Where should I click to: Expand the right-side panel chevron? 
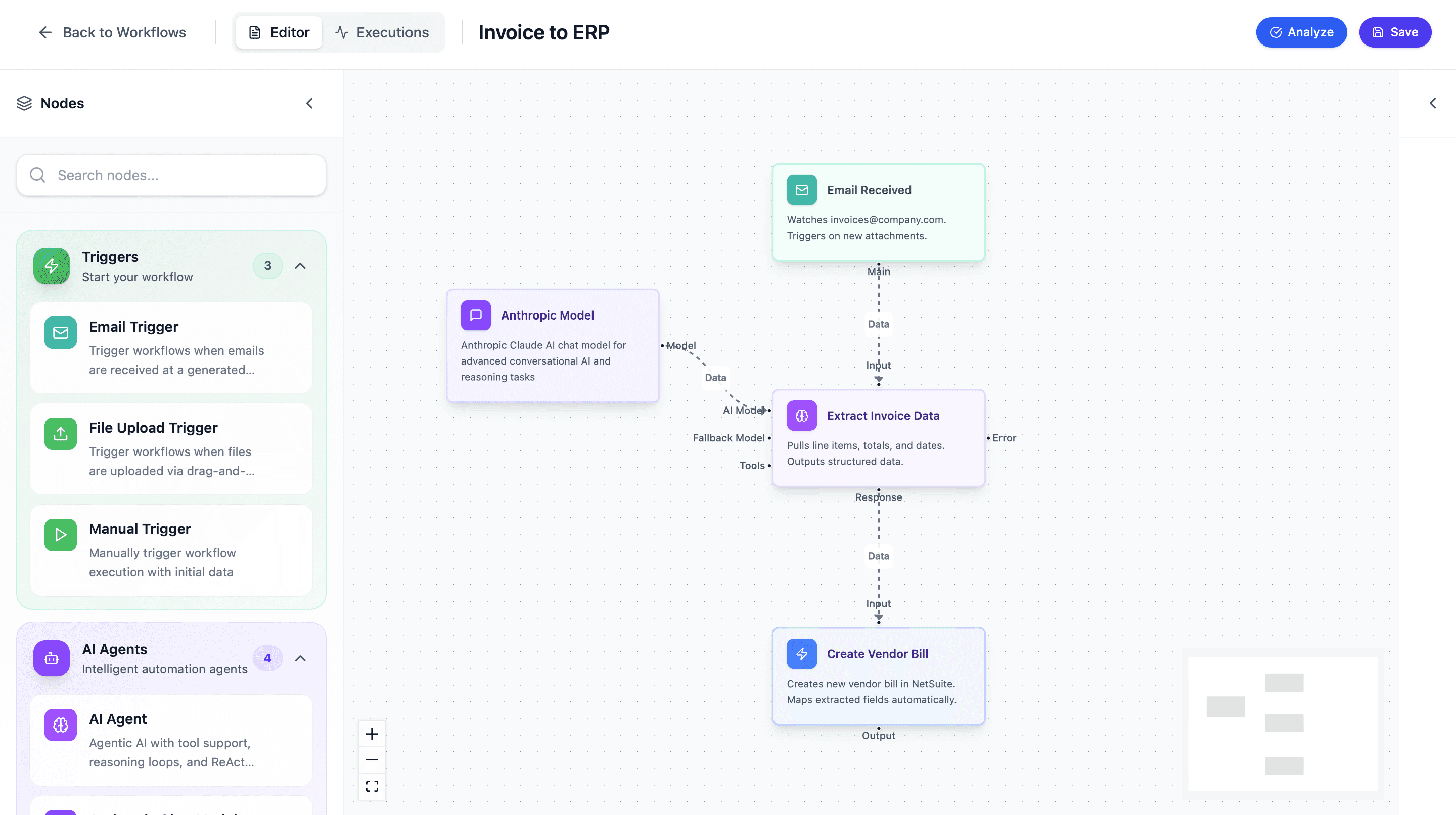pyautogui.click(x=1432, y=104)
